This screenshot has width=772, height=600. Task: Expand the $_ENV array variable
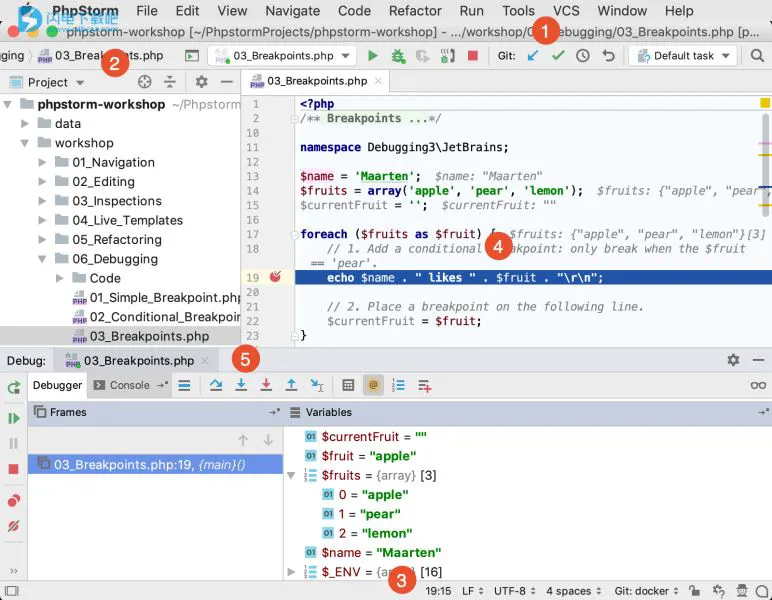tap(292, 572)
